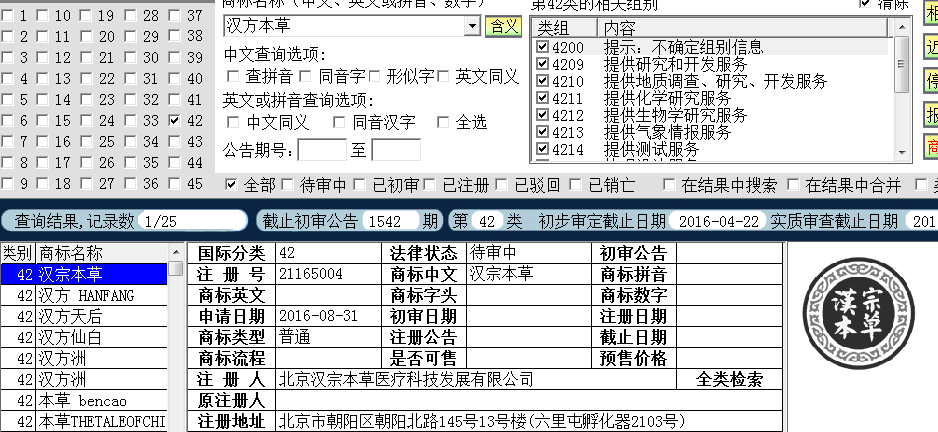Click the 截止初审公告 1542 issue field
Viewport: 938px width, 432px height.
(390, 221)
